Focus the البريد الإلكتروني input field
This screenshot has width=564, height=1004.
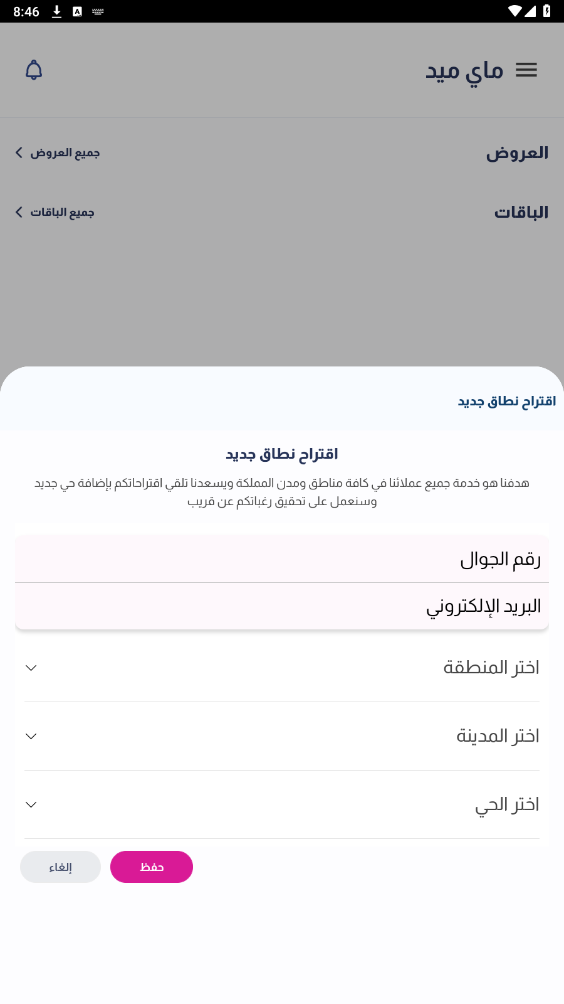(282, 606)
